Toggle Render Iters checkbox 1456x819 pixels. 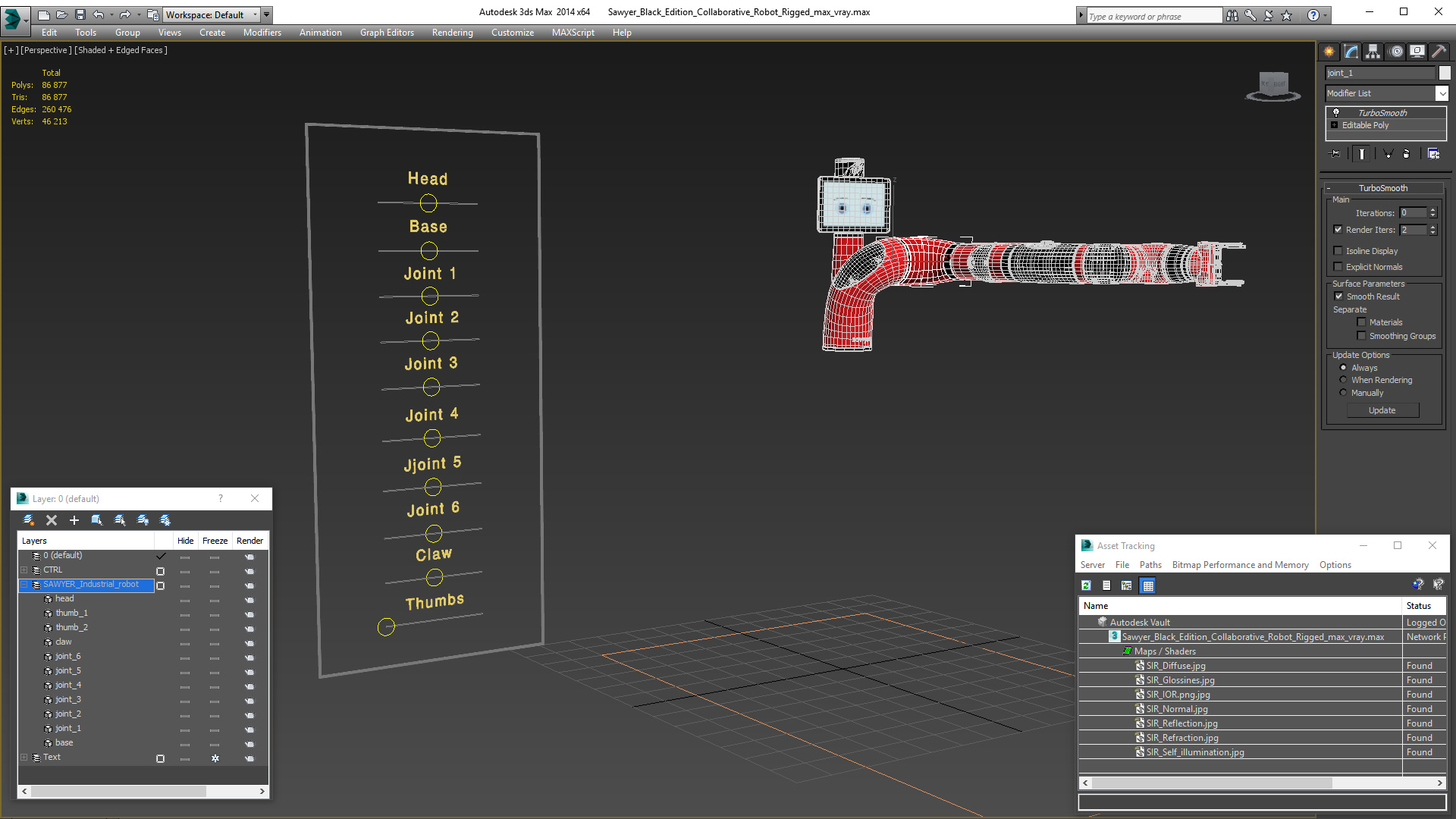(1338, 230)
